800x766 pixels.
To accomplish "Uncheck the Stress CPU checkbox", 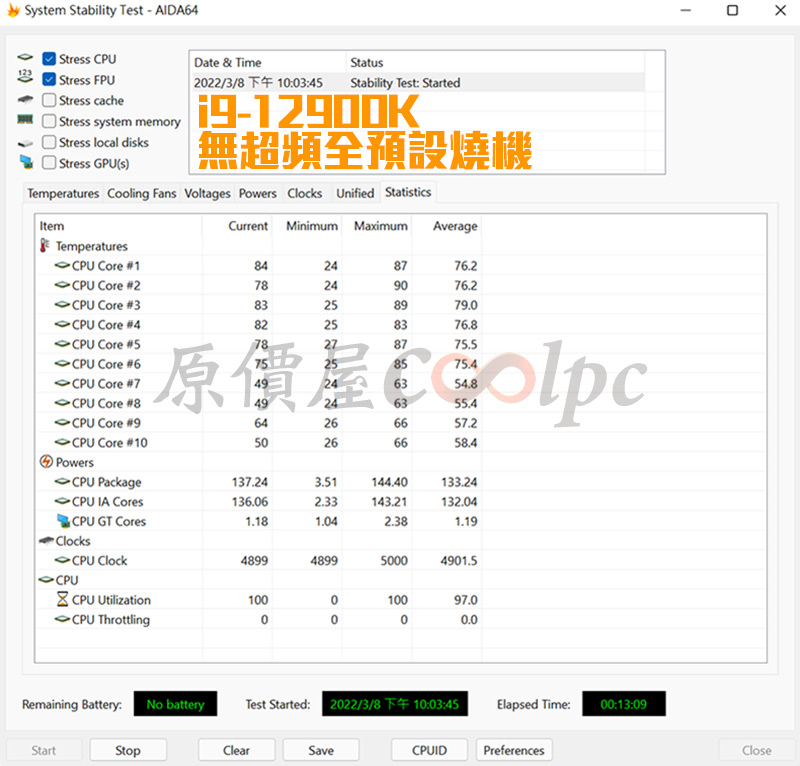I will pos(49,59).
